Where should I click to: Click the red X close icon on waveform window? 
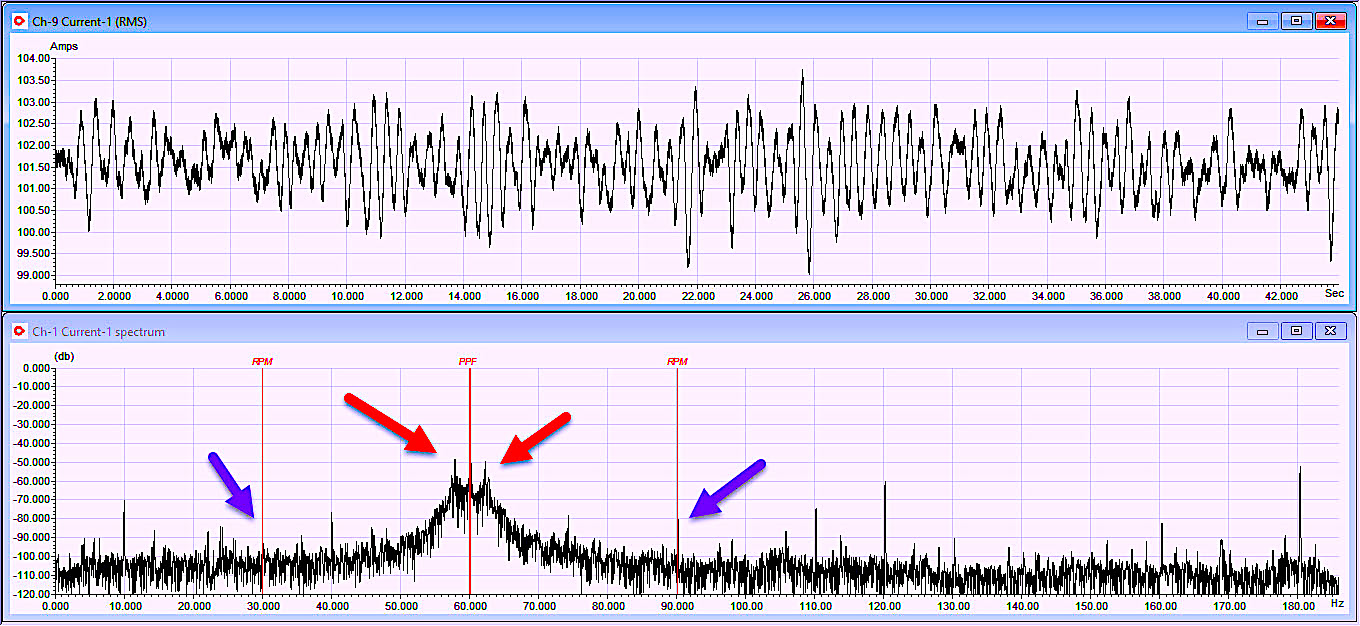(1330, 18)
